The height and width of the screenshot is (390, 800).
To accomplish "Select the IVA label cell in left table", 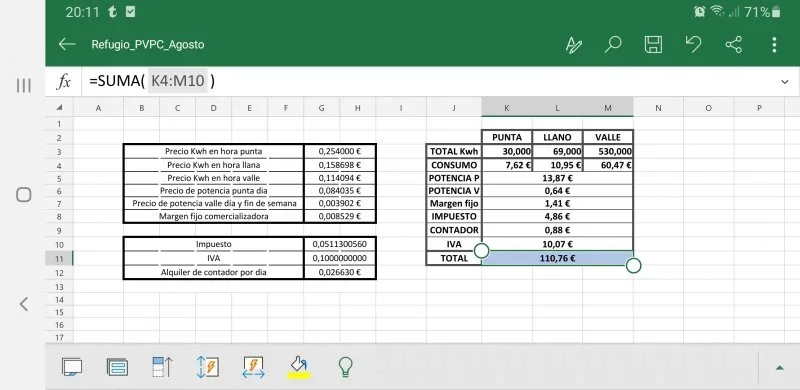I will (214, 258).
